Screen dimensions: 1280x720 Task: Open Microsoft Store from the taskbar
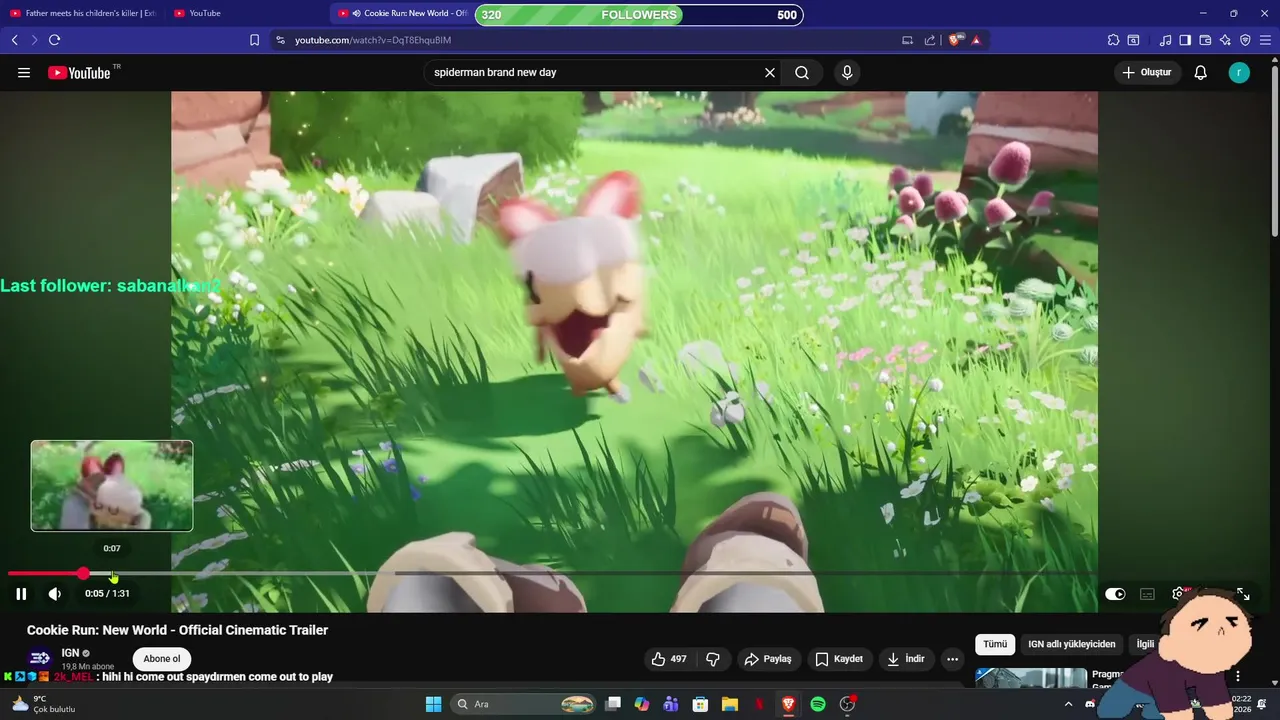tap(700, 704)
